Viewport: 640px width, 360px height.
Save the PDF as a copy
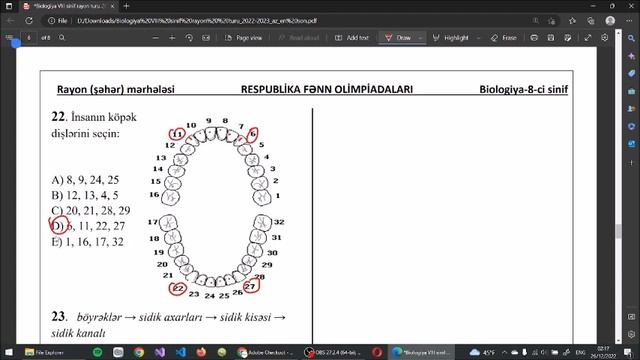coord(568,38)
